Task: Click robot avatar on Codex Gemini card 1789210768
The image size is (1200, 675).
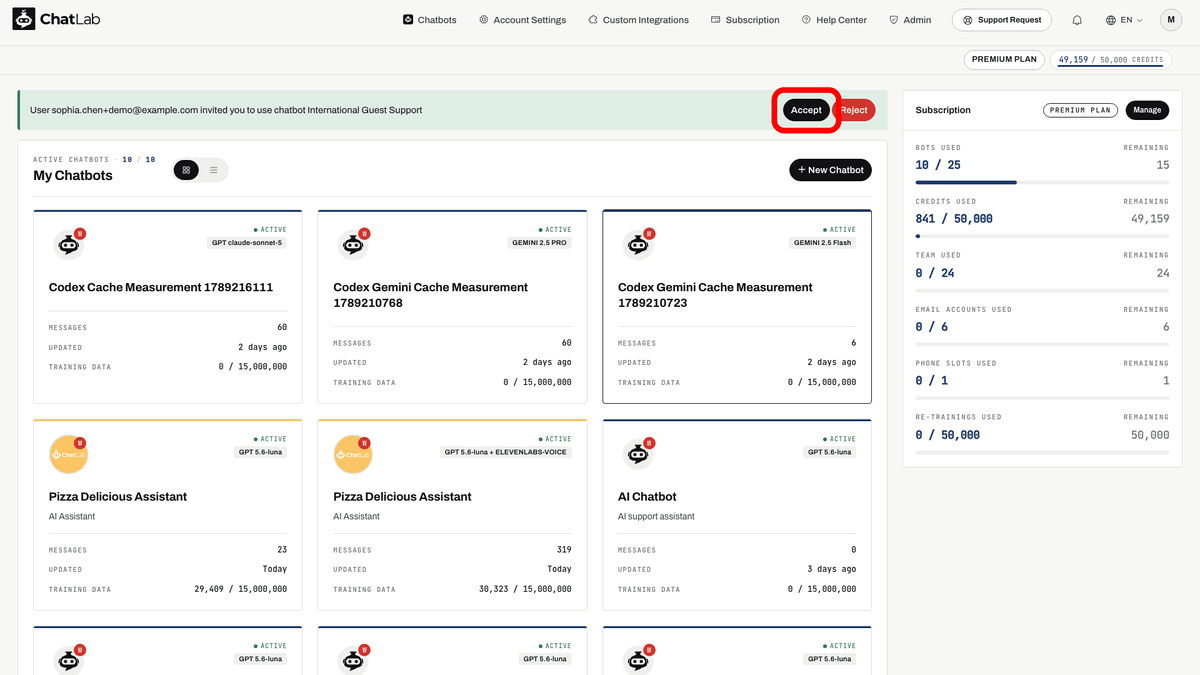Action: tap(351, 244)
